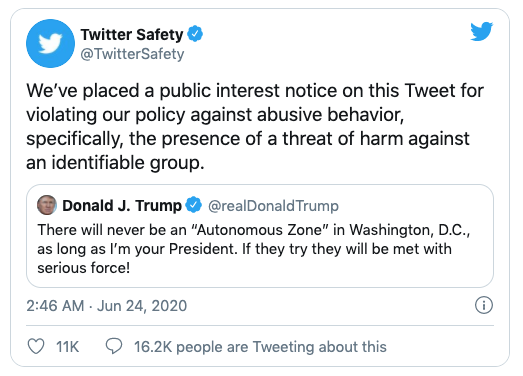The height and width of the screenshot is (376, 523).
Task: Click Twitter Safety verified badge
Action: coord(195,34)
